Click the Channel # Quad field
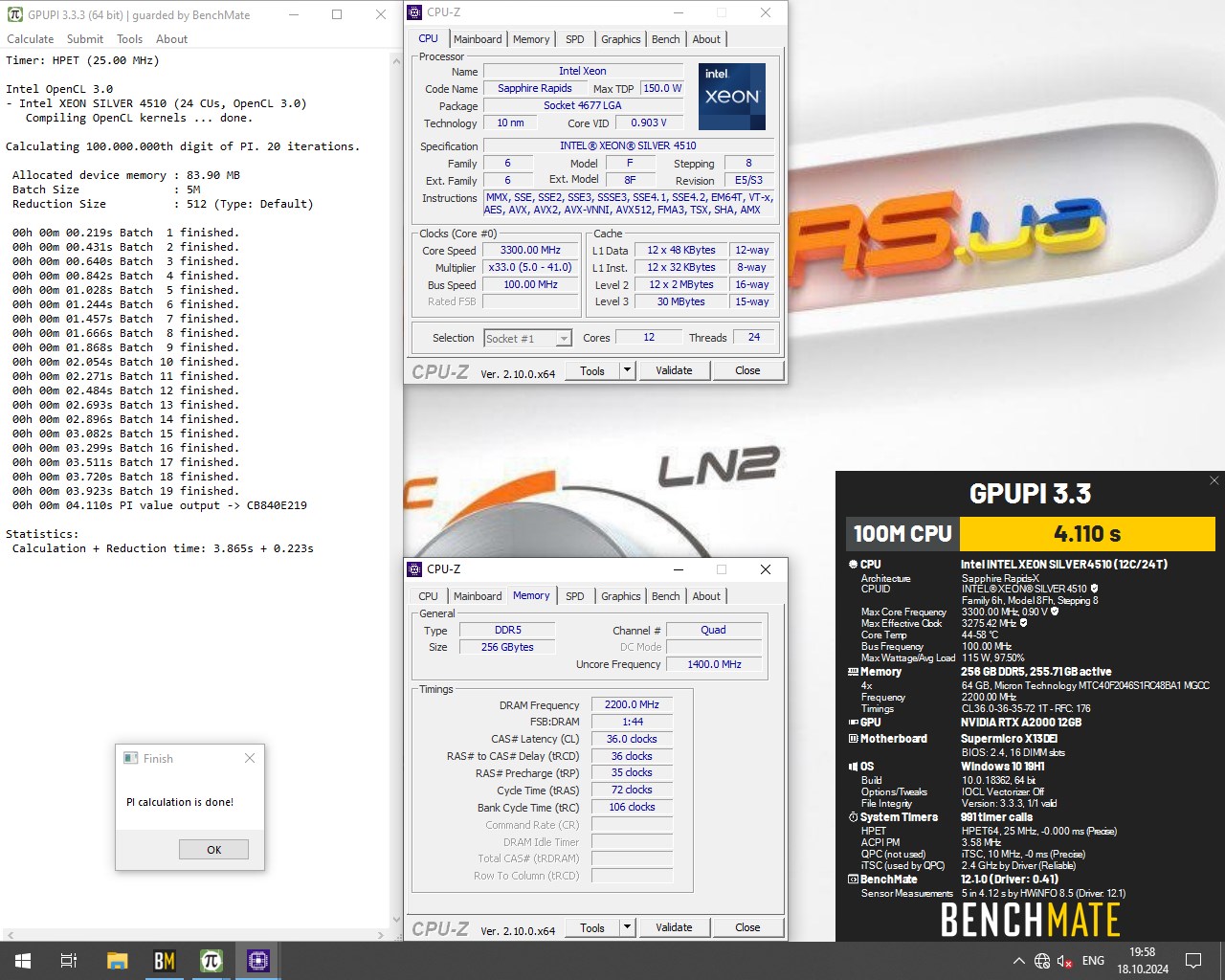Screen dimensions: 1225x980 point(713,630)
